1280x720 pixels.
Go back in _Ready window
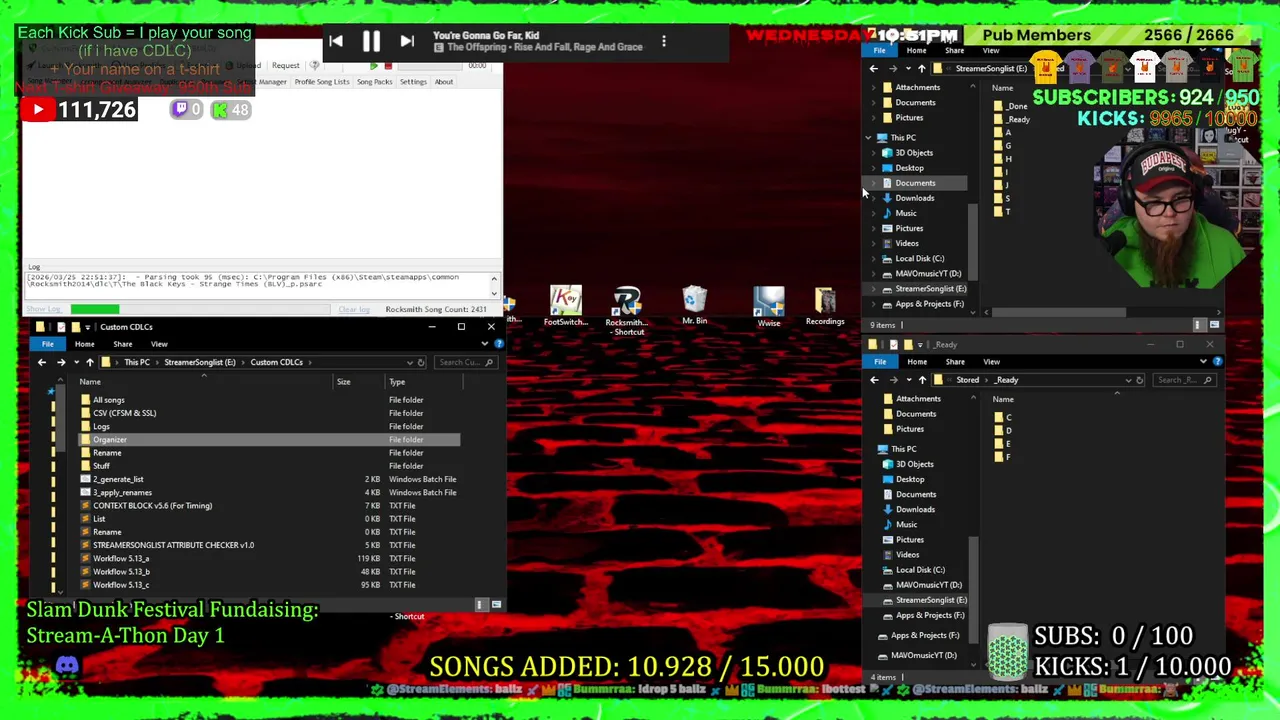pos(874,380)
